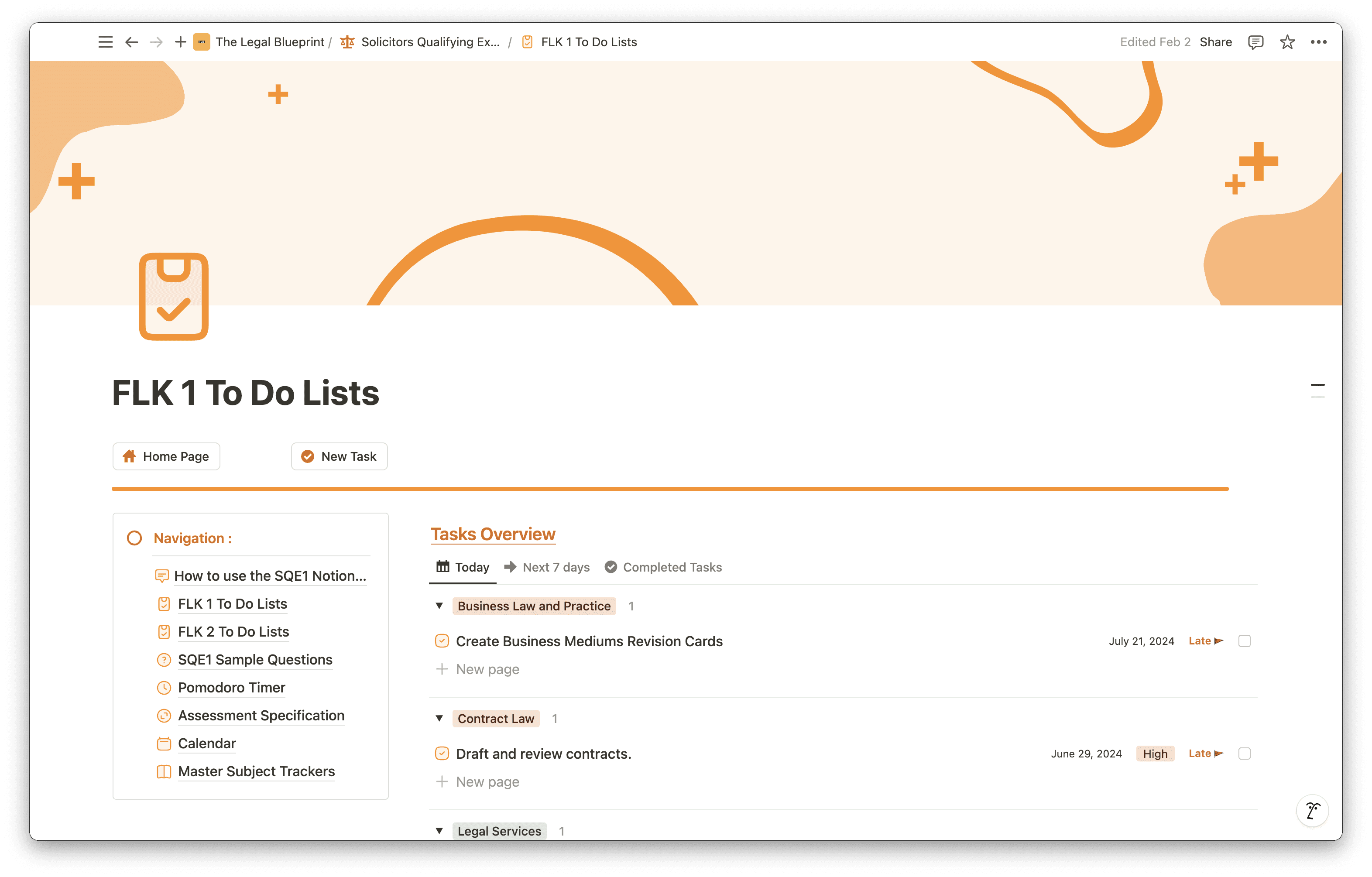This screenshot has height=877, width=1372.
Task: Tick the Draft and review contracts checkbox
Action: click(1245, 754)
